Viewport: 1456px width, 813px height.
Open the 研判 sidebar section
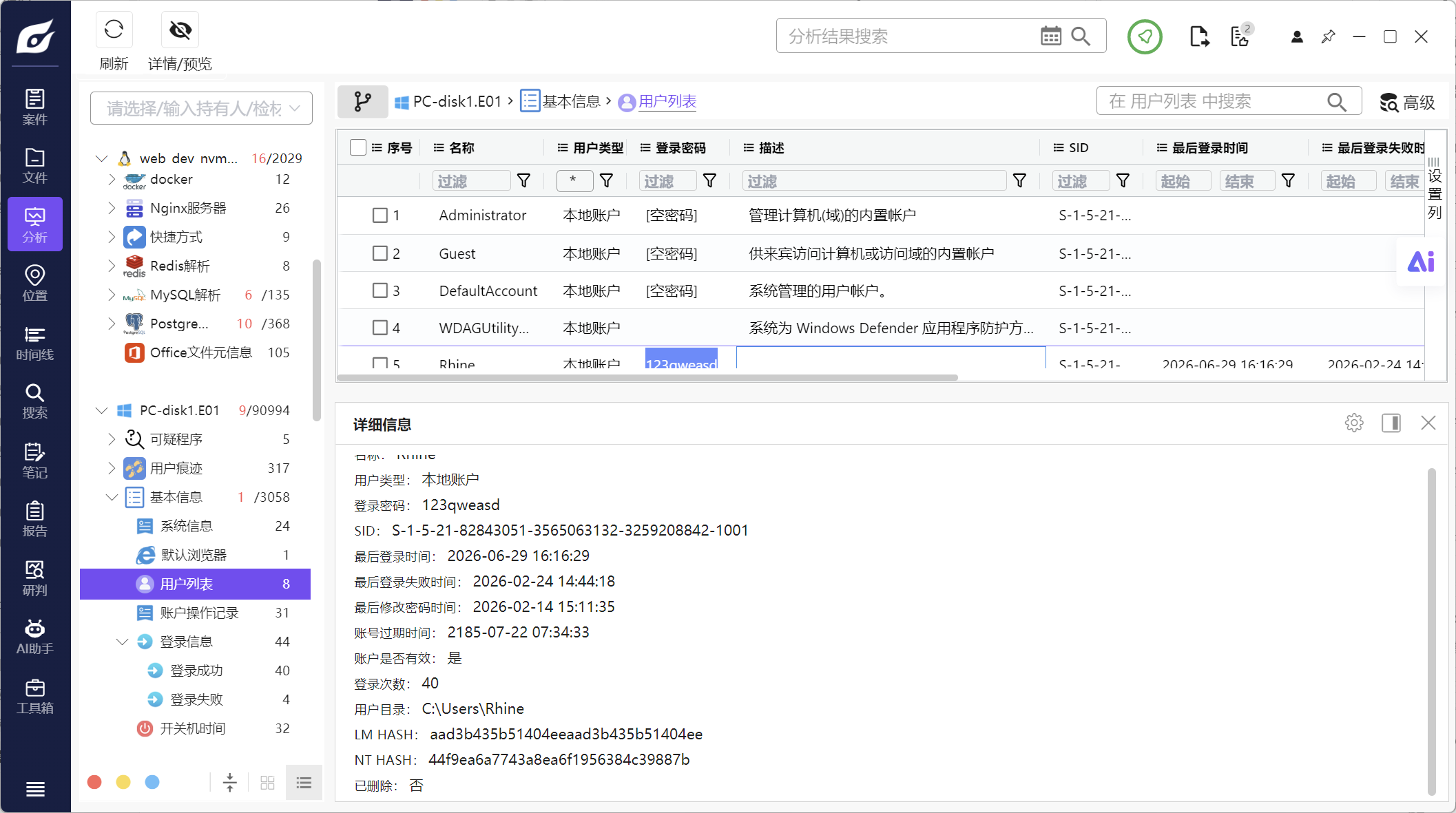[35, 578]
